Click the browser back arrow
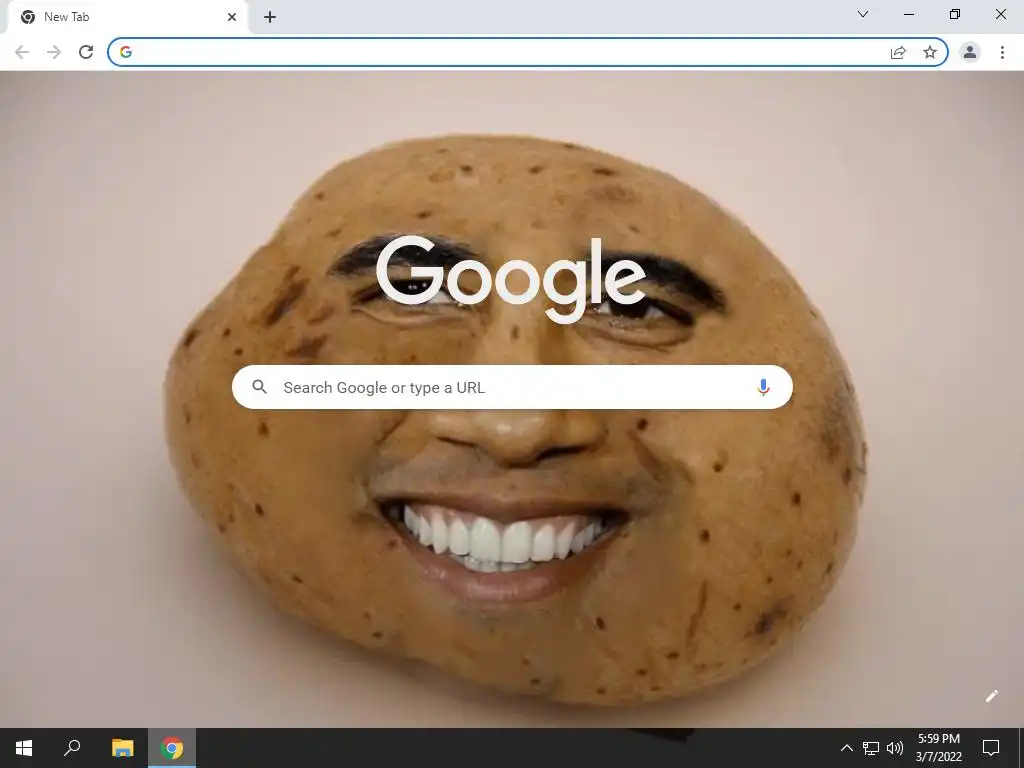The height and width of the screenshot is (768, 1024). pos(22,52)
